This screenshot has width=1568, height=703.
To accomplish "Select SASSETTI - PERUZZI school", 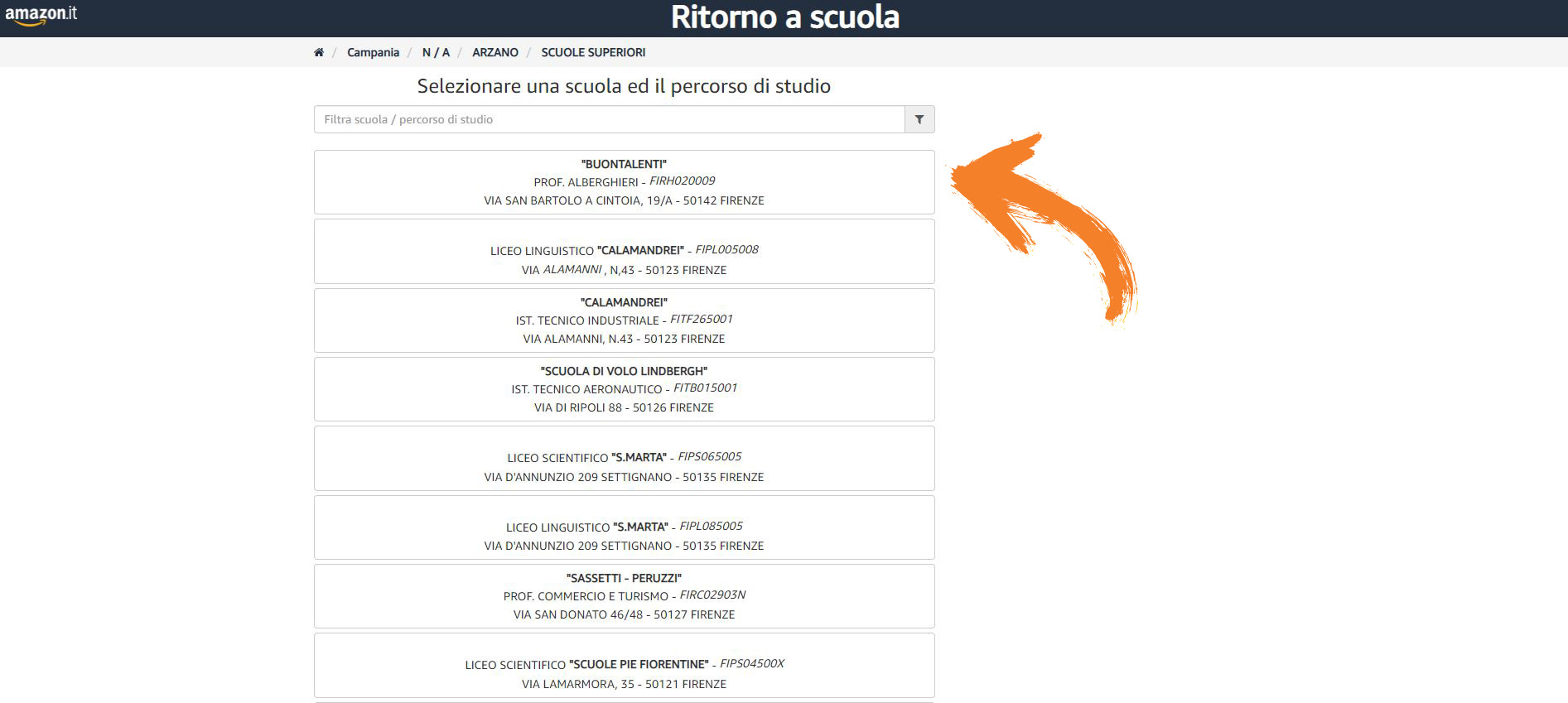I will 624,596.
